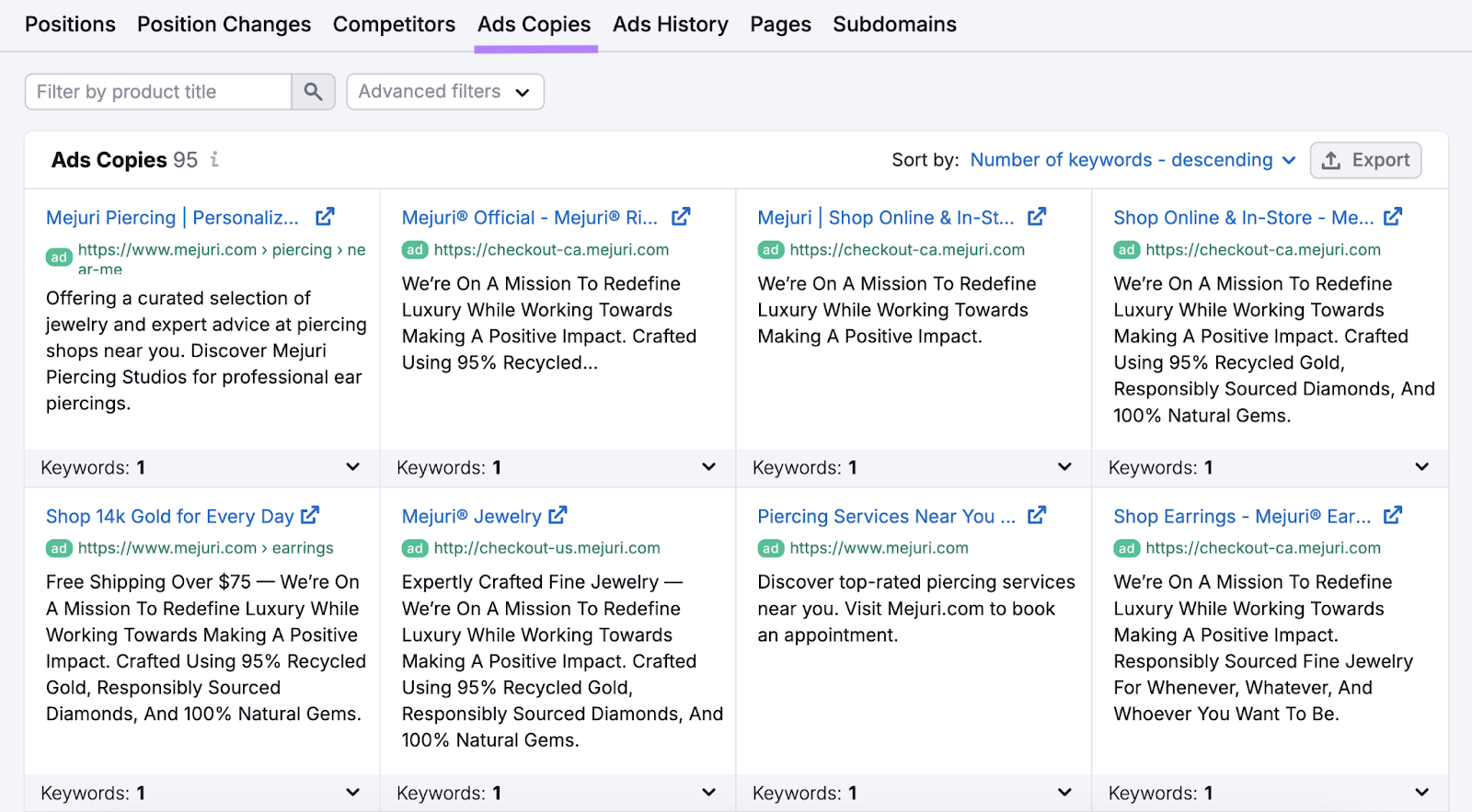Click the www.mejuri.com › earrings URL
This screenshot has width=1472, height=812.
(x=206, y=548)
